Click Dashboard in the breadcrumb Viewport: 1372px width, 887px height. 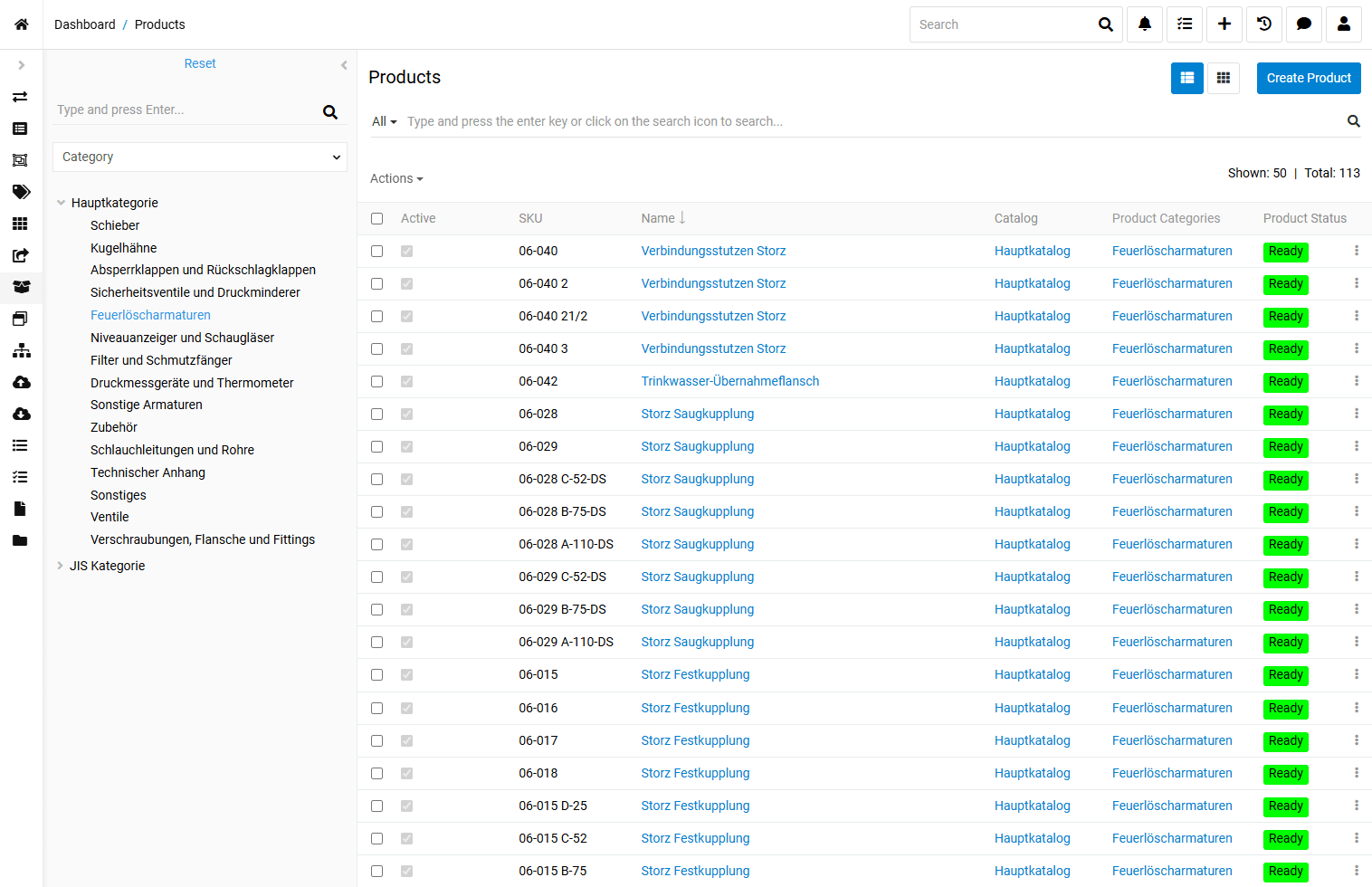85,24
